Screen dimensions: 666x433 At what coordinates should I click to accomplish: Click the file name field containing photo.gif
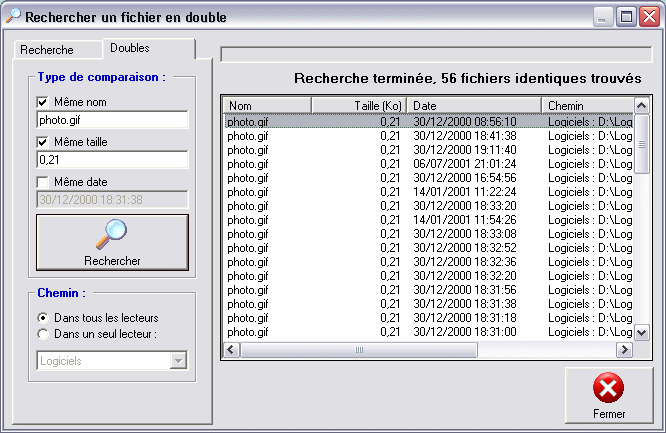pos(112,120)
